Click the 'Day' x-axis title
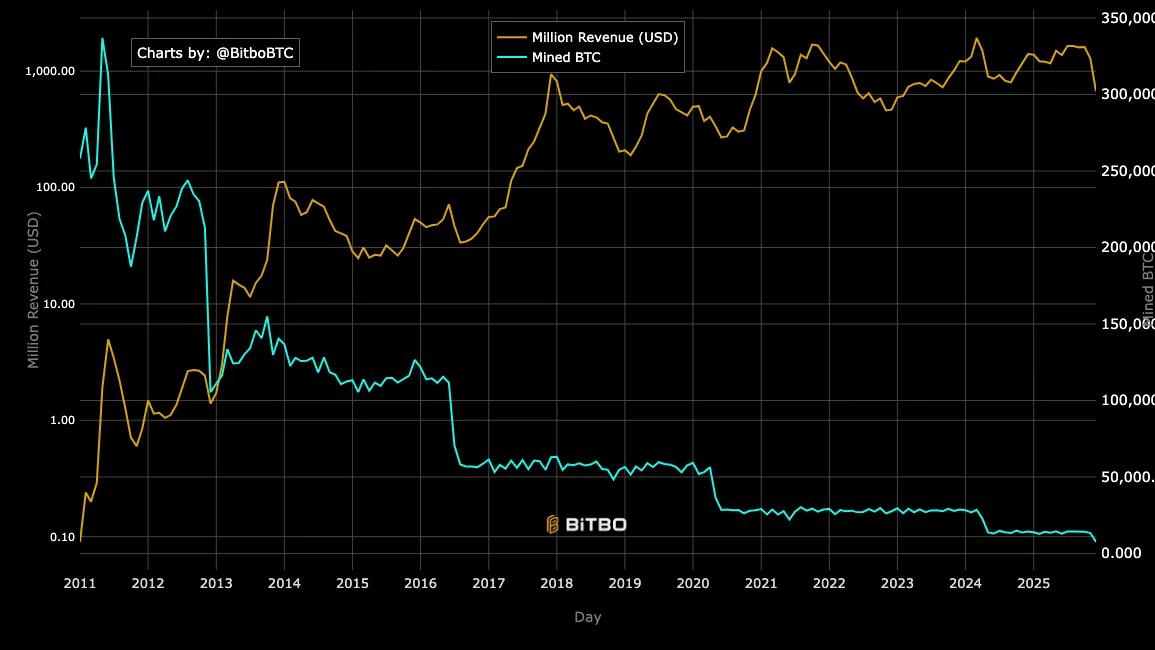 pyautogui.click(x=588, y=617)
